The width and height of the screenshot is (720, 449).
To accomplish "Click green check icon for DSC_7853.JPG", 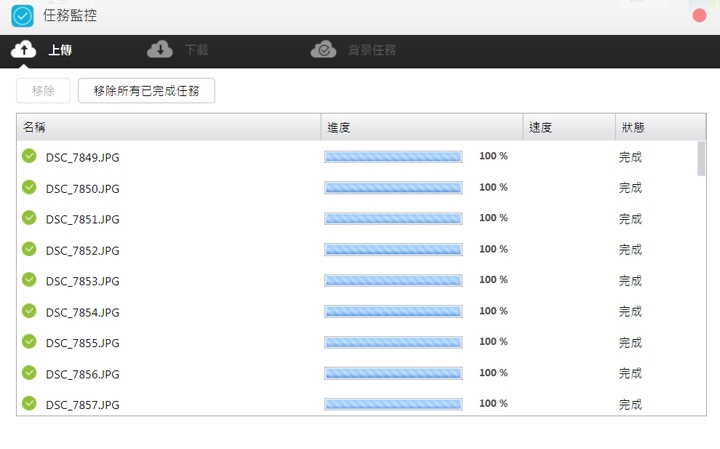I will (x=29, y=280).
